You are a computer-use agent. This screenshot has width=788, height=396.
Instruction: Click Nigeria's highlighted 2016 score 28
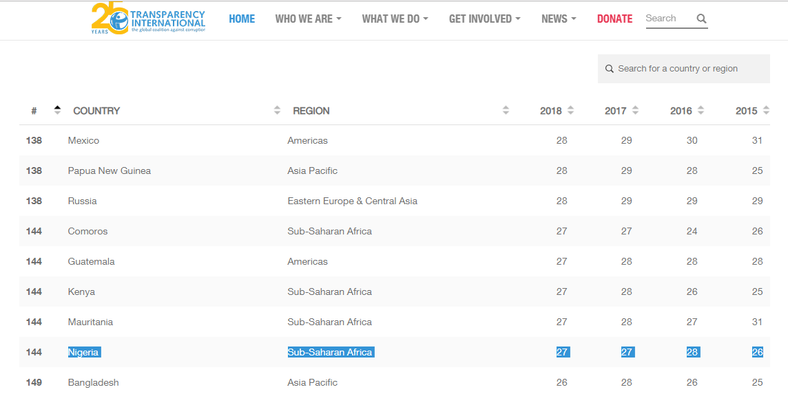click(x=693, y=352)
